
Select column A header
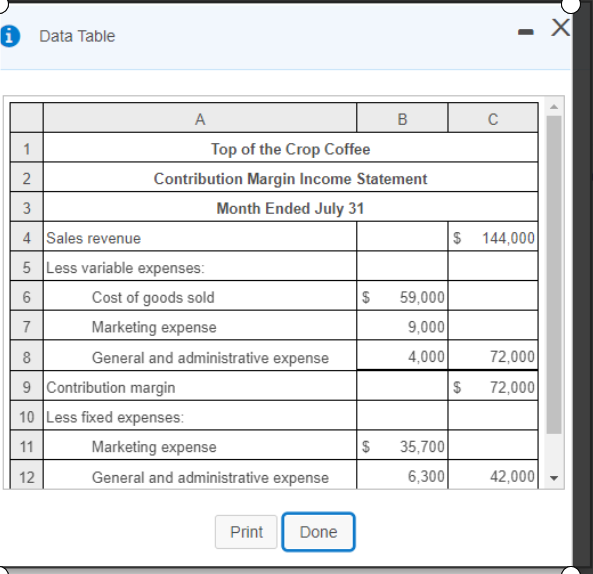click(200, 118)
